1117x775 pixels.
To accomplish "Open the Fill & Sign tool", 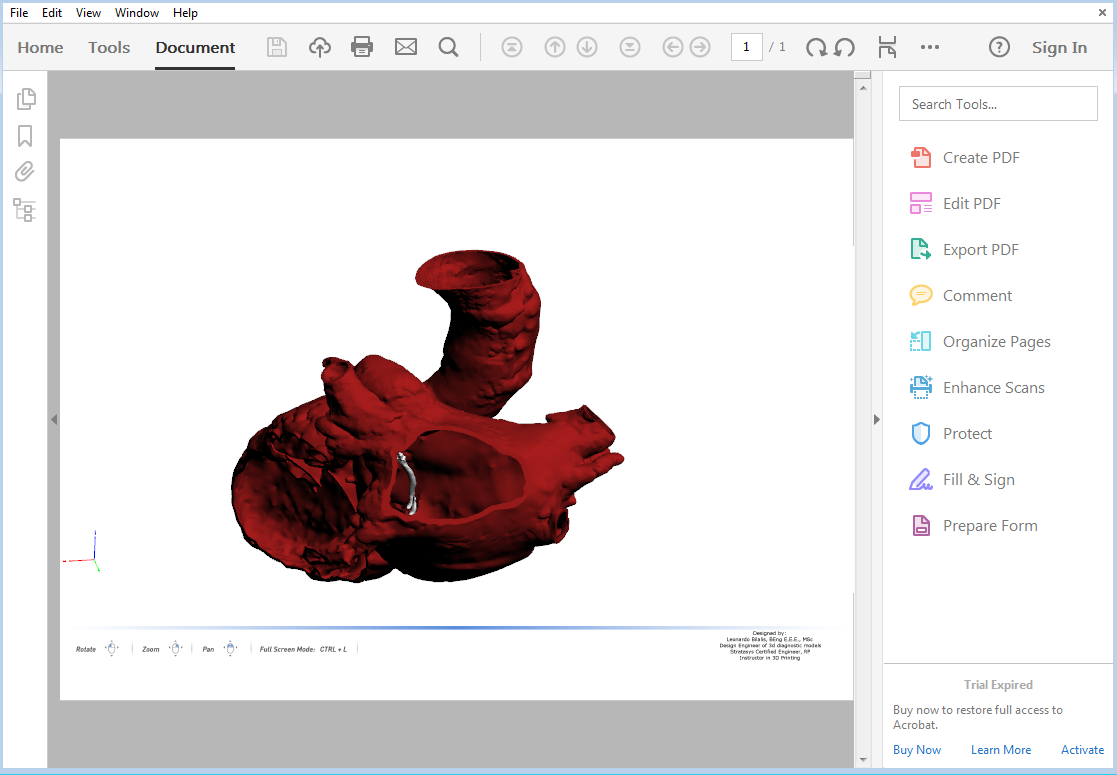I will 962,479.
